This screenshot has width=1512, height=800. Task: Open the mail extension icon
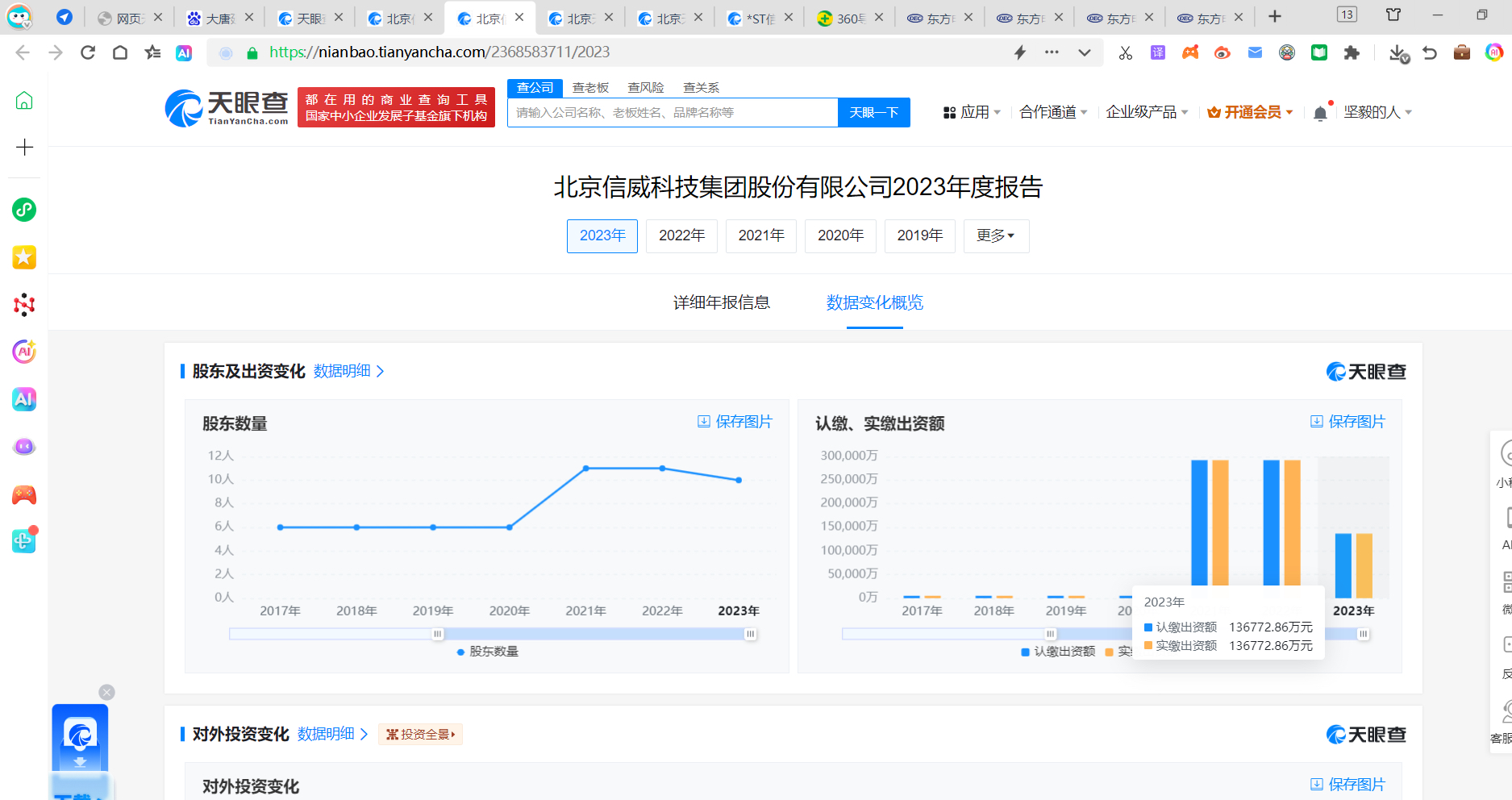point(1255,52)
